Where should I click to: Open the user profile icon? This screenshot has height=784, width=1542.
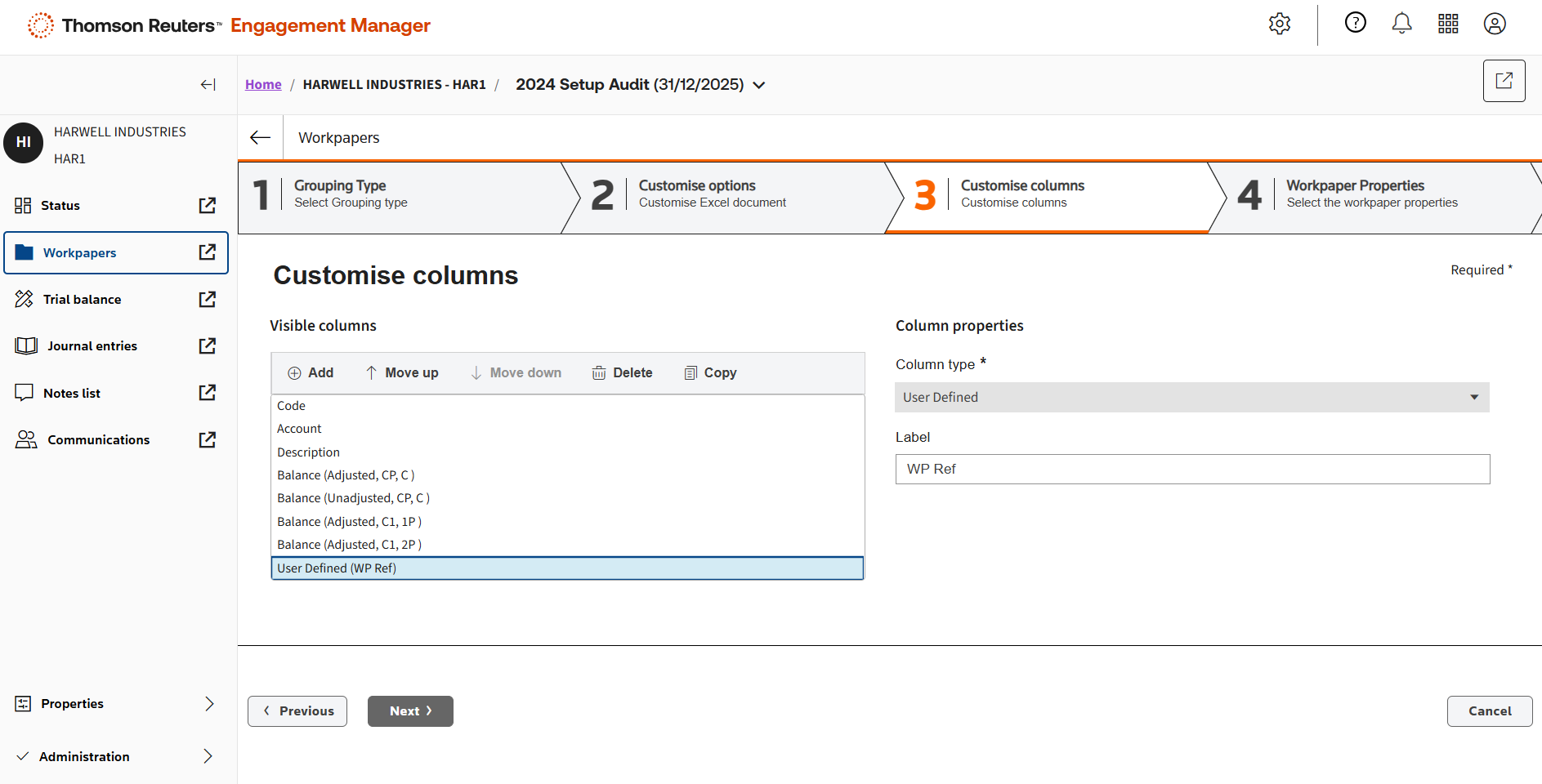(1495, 24)
